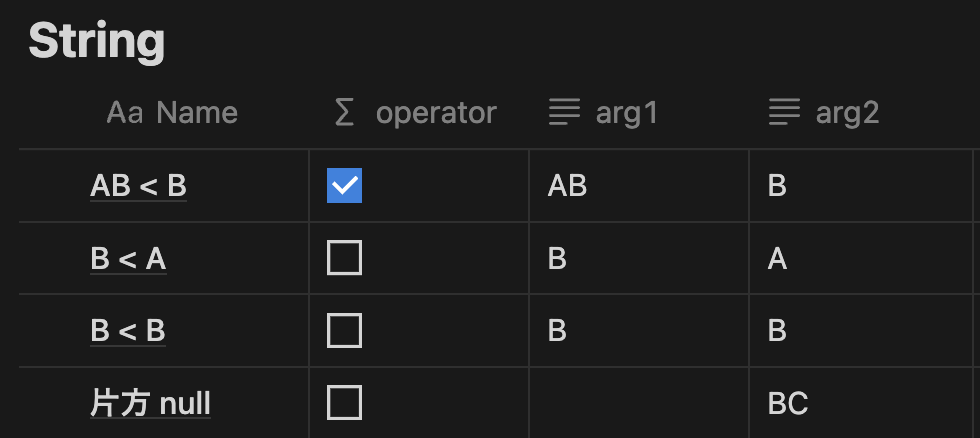
Task: Click the BC cell in arg2 column
Action: (861, 403)
